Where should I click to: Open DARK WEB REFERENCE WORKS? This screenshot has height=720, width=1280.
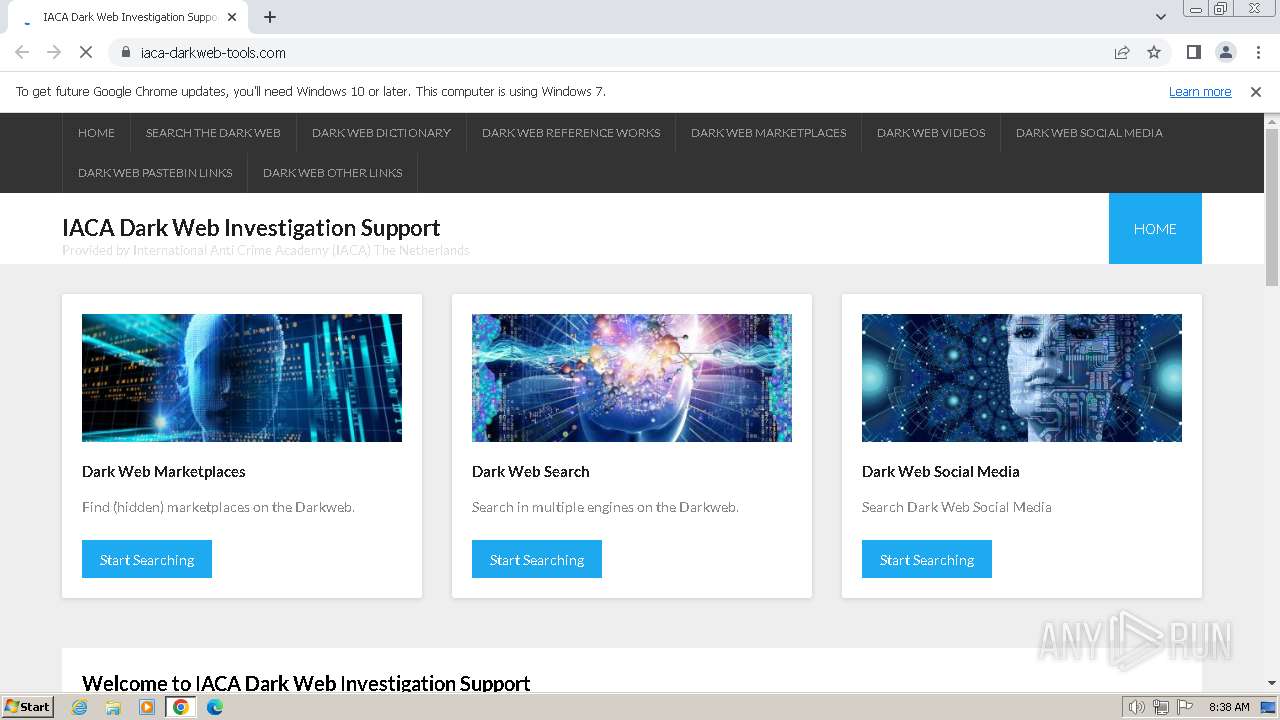[x=571, y=133]
